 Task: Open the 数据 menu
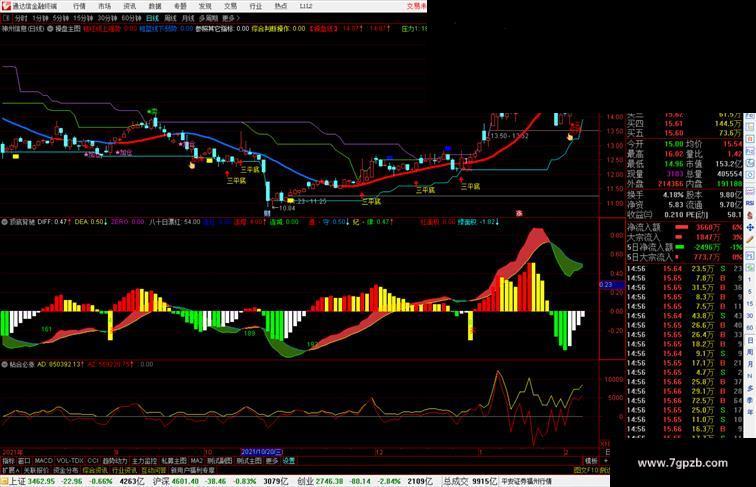(155, 6)
